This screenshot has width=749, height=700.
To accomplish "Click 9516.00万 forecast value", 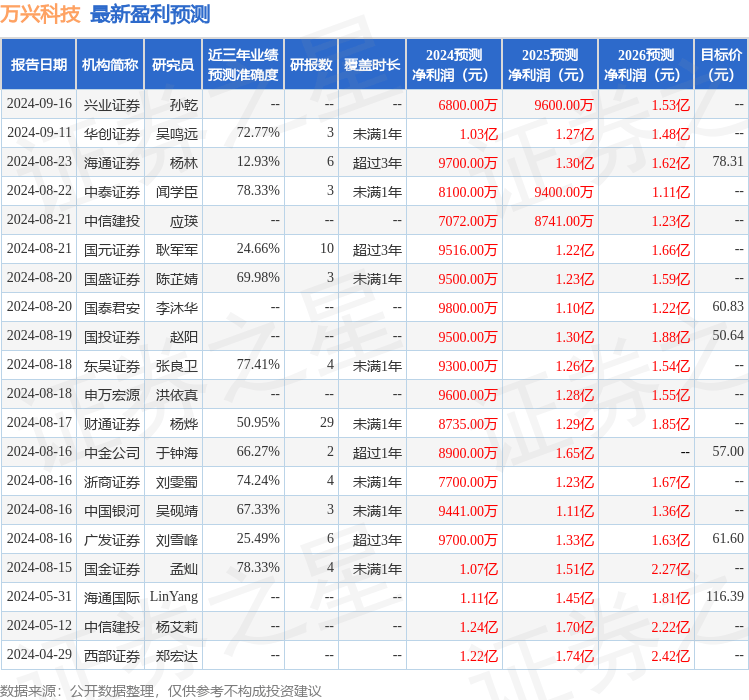I will pos(468,250).
